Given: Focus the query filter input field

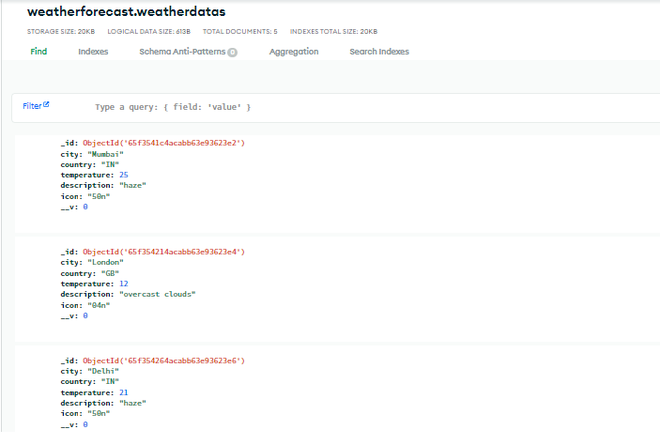Looking at the screenshot, I should (x=350, y=107).
